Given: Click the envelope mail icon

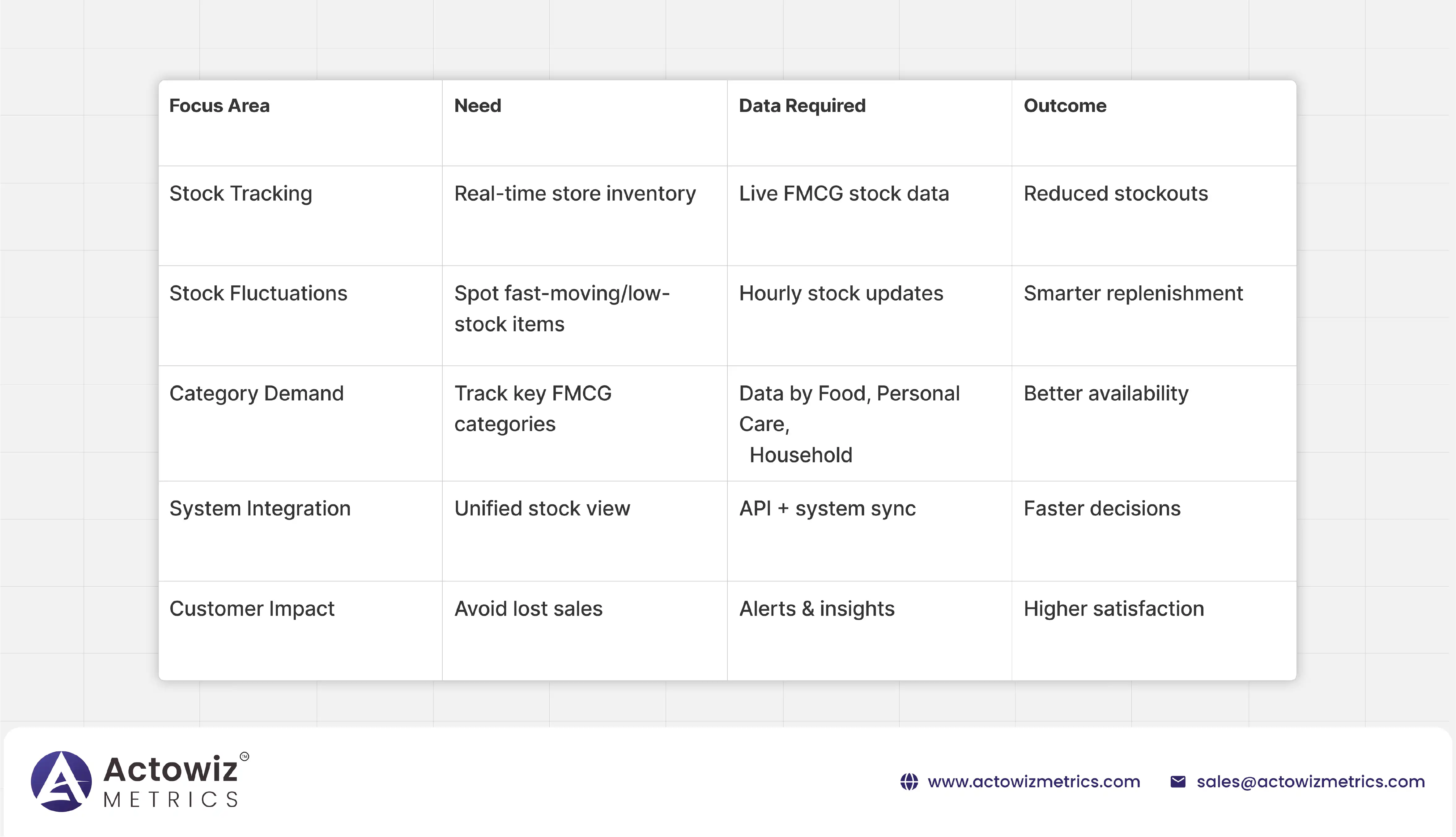Looking at the screenshot, I should point(1177,782).
